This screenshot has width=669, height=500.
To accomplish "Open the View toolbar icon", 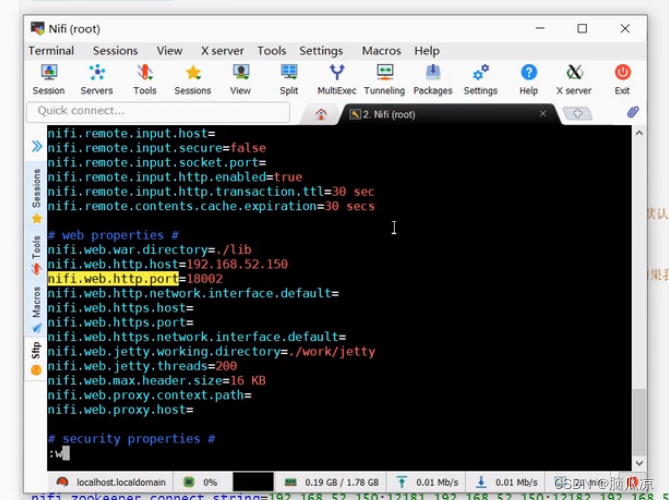I will click(241, 79).
